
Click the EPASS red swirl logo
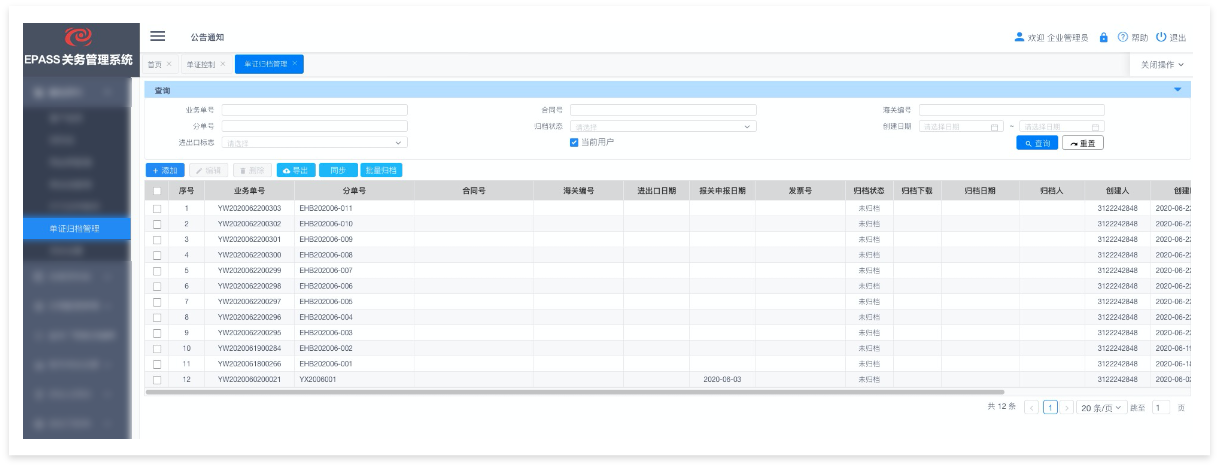(x=78, y=37)
